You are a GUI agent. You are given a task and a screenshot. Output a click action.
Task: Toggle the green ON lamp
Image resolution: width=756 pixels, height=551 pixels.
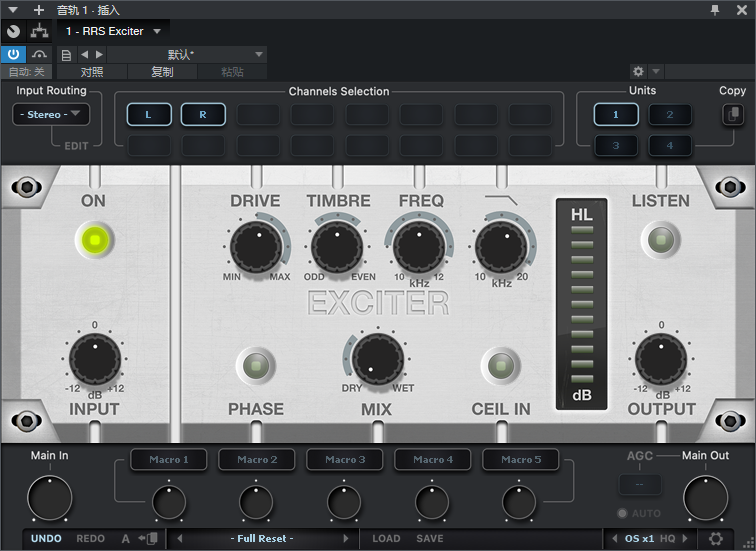point(94,240)
